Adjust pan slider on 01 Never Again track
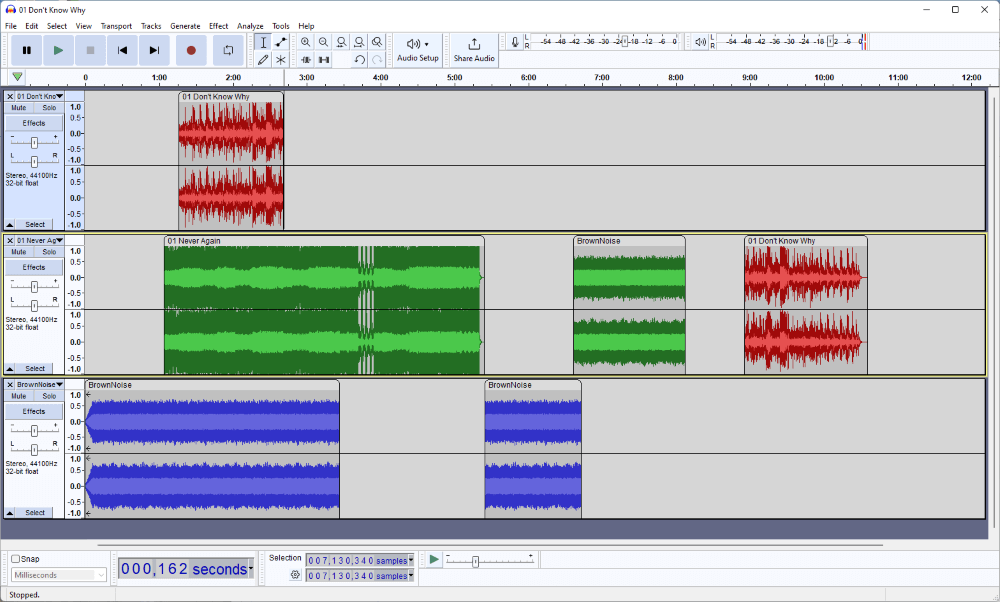1000x602 pixels. 34,305
